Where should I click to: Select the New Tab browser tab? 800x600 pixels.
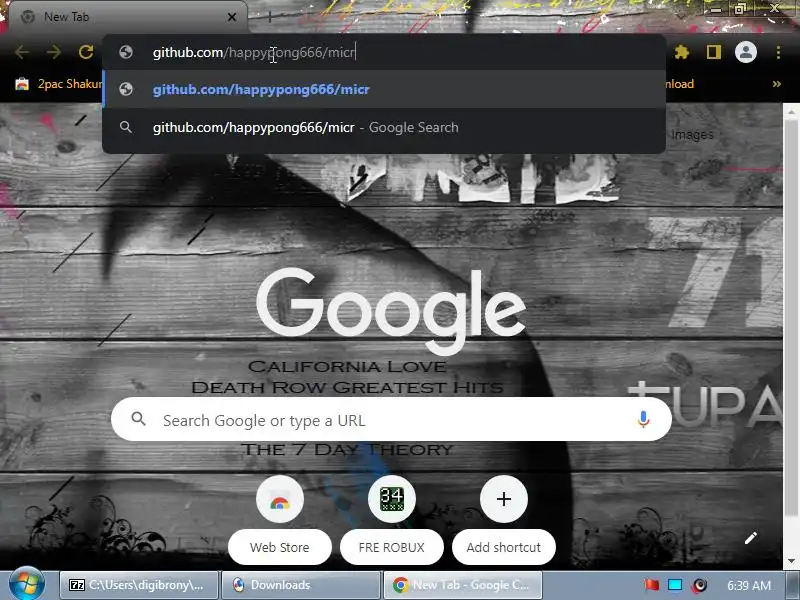(x=128, y=17)
